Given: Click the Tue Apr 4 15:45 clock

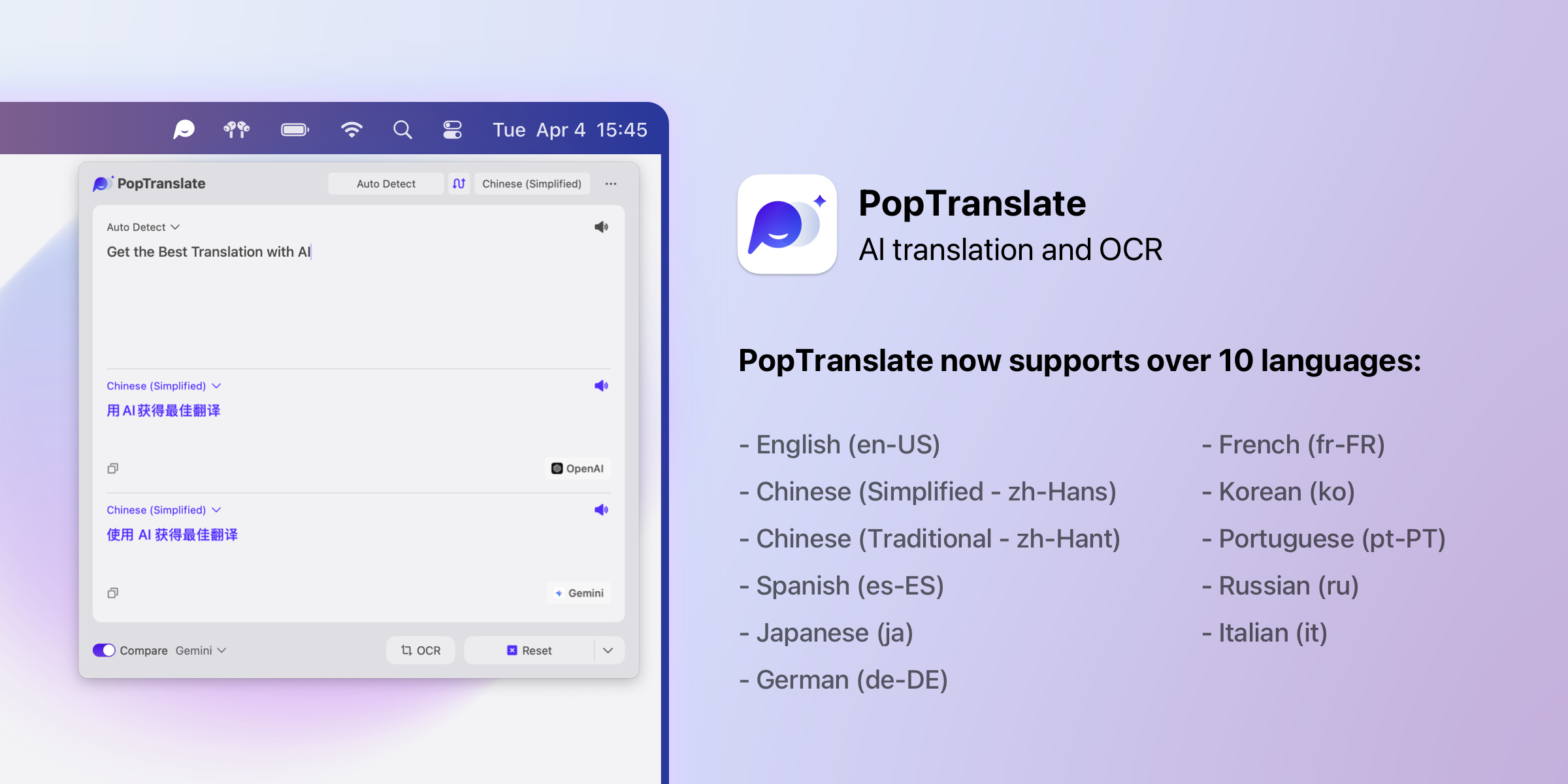Looking at the screenshot, I should (x=570, y=129).
